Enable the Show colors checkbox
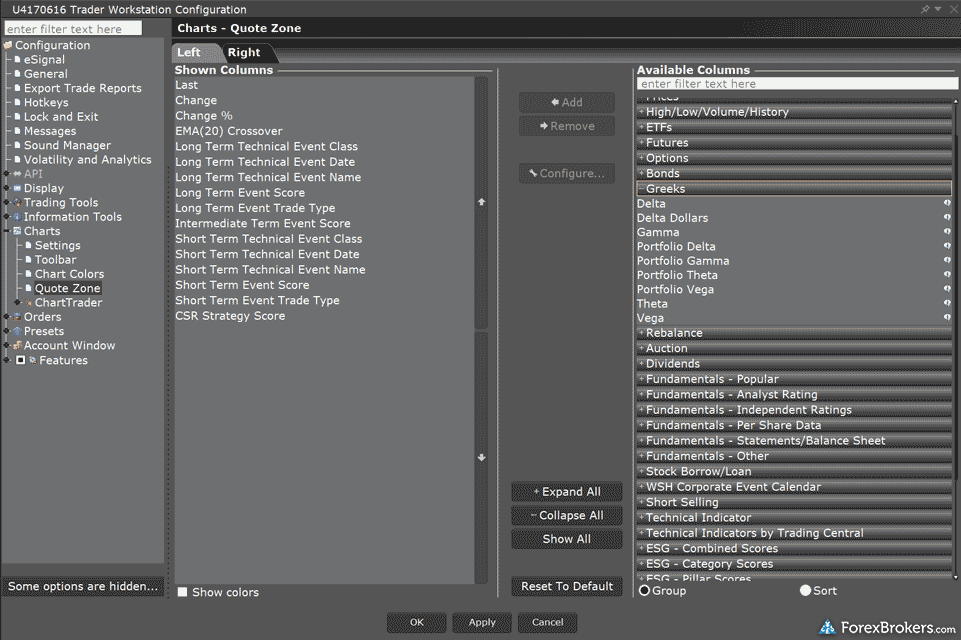Image resolution: width=961 pixels, height=640 pixels. (182, 592)
